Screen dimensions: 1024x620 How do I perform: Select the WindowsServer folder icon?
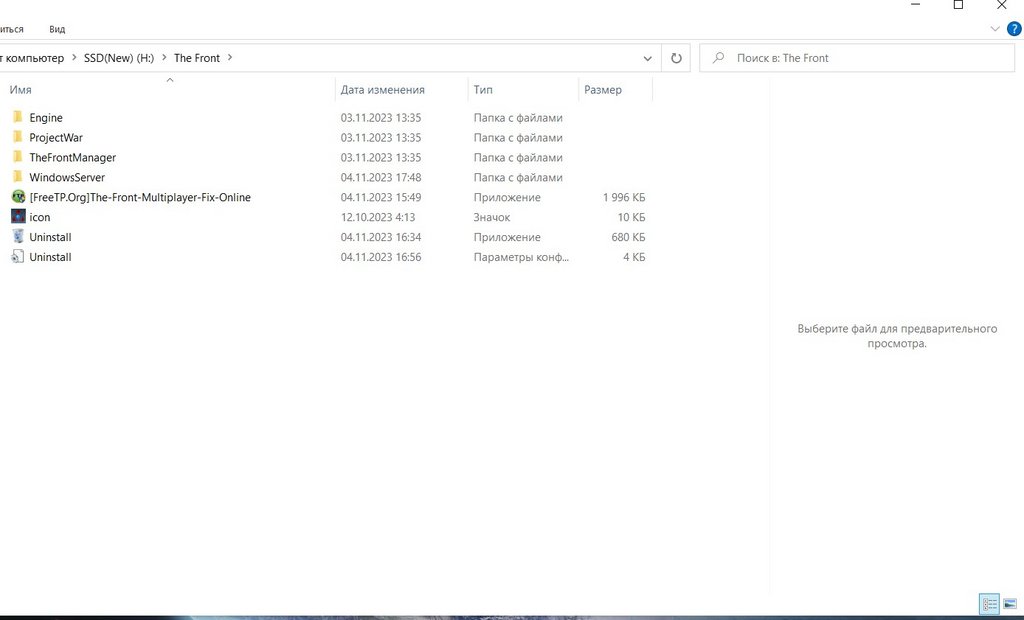pyautogui.click(x=18, y=177)
